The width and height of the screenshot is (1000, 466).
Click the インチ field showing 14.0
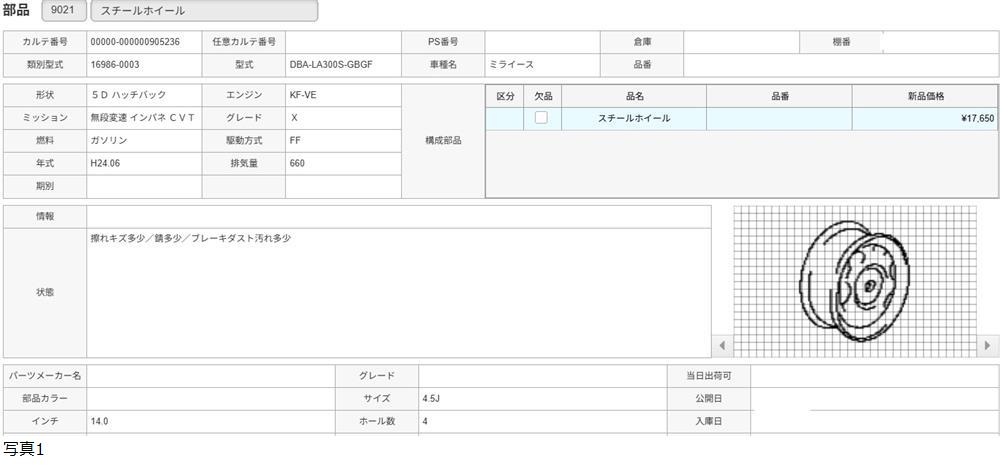pos(210,422)
